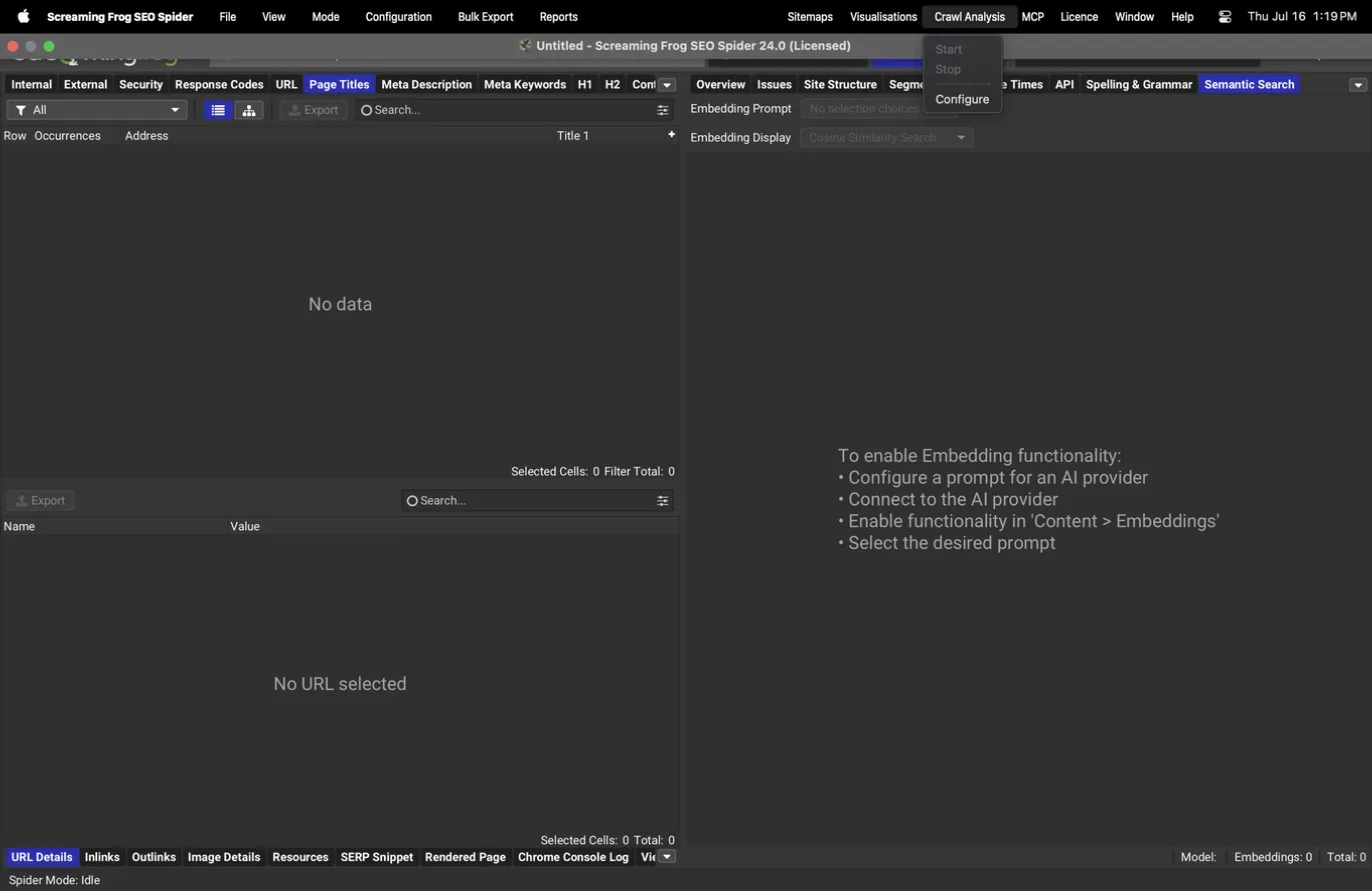Viewport: 1372px width, 891px height.
Task: Switch to tree view icon
Action: click(249, 110)
